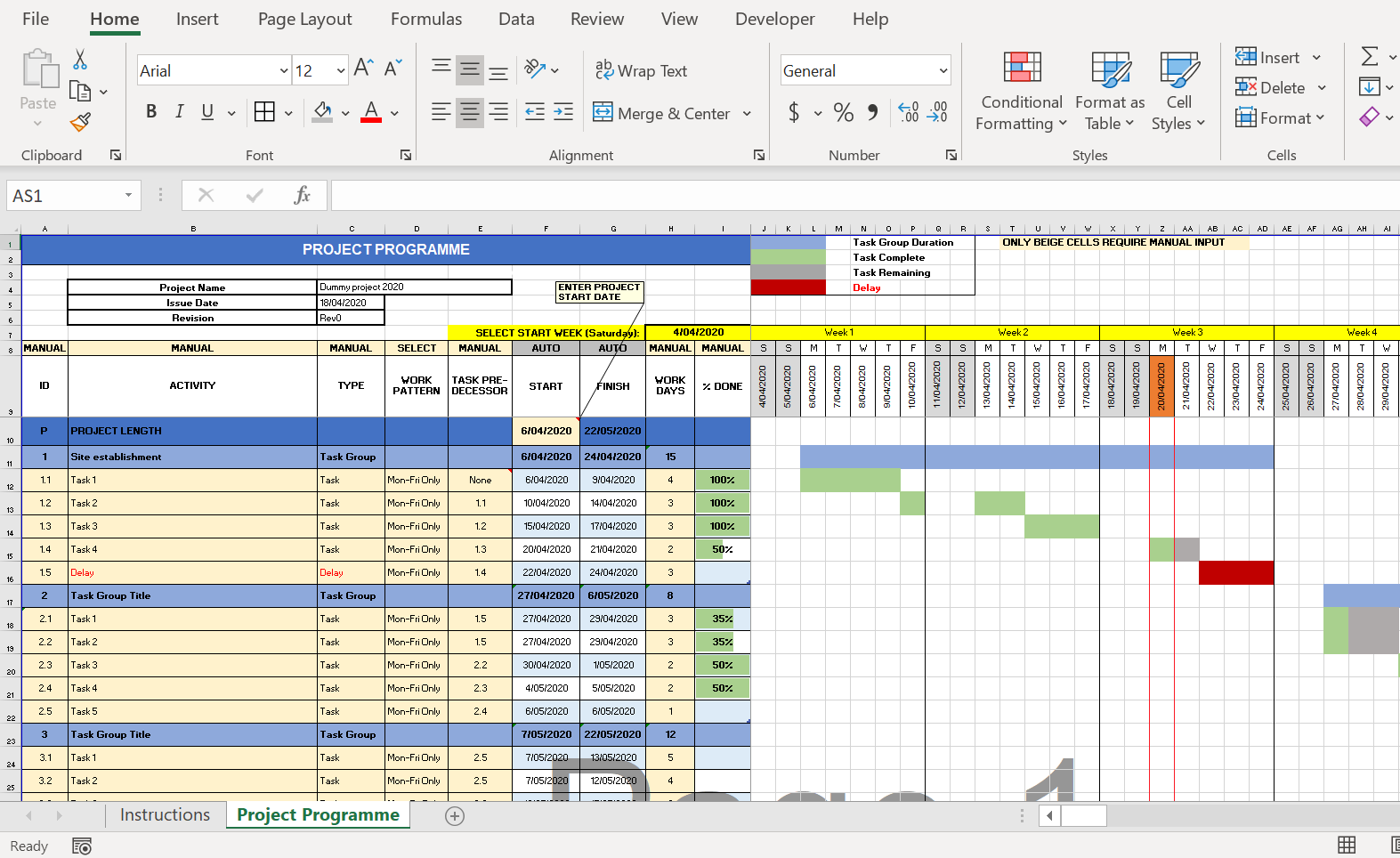Apply Comma Style format
The width and height of the screenshot is (1400, 858).
pos(873,112)
